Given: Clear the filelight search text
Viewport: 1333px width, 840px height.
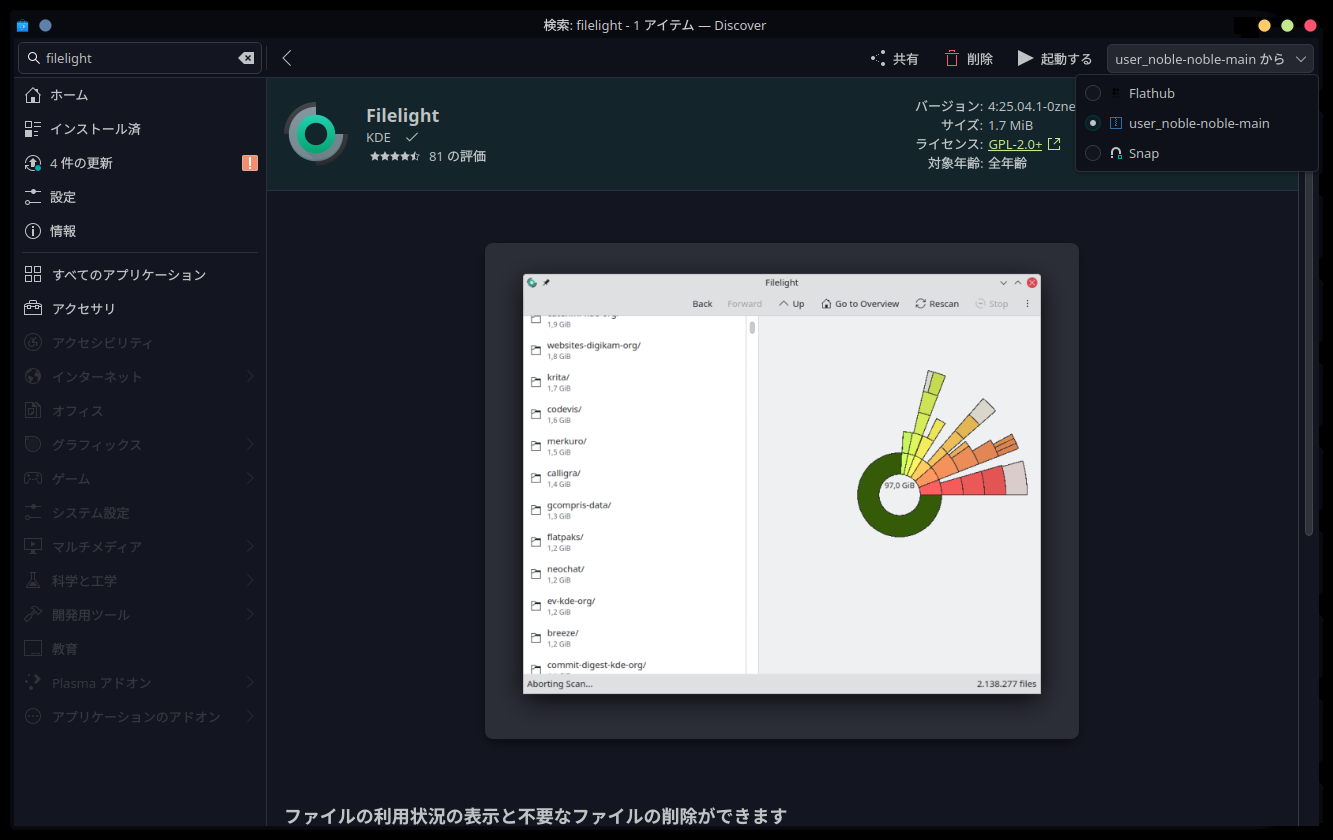Looking at the screenshot, I should click(x=246, y=58).
